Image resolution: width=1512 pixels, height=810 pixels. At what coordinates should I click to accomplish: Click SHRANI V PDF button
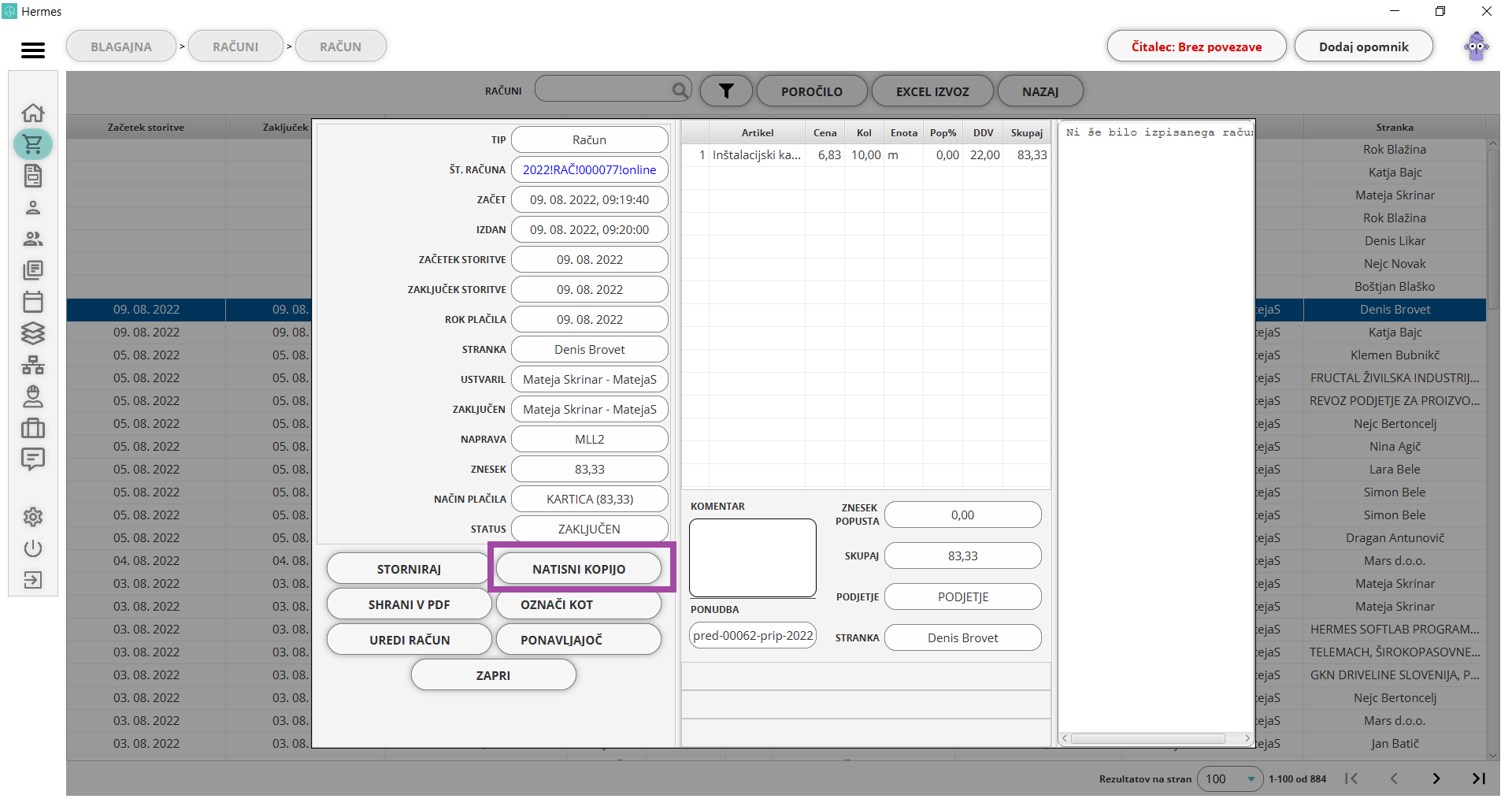[409, 604]
